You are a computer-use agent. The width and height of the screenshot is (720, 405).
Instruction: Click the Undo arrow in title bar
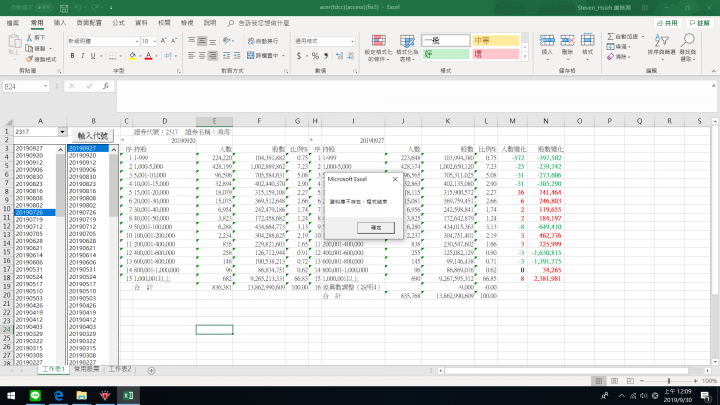[78, 8]
